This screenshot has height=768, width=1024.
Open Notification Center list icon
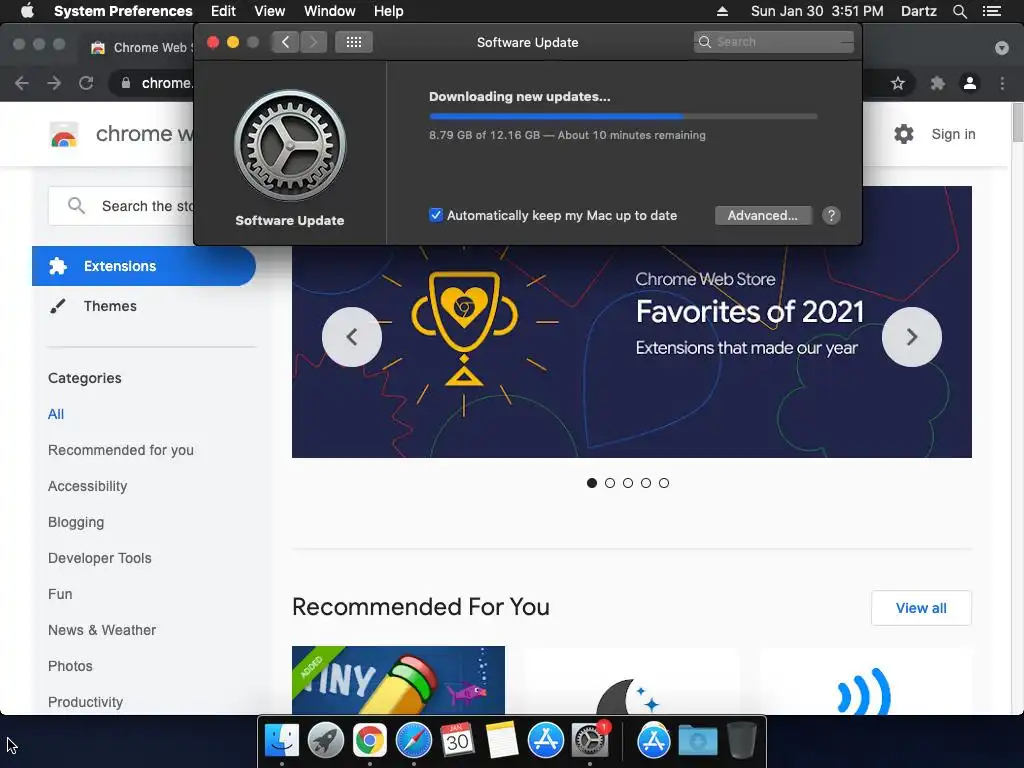(992, 11)
